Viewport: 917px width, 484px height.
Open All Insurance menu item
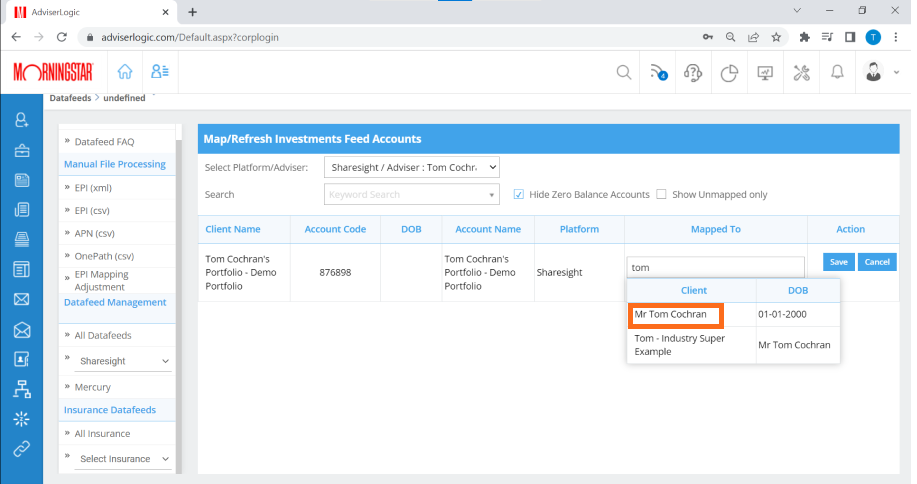coord(102,434)
